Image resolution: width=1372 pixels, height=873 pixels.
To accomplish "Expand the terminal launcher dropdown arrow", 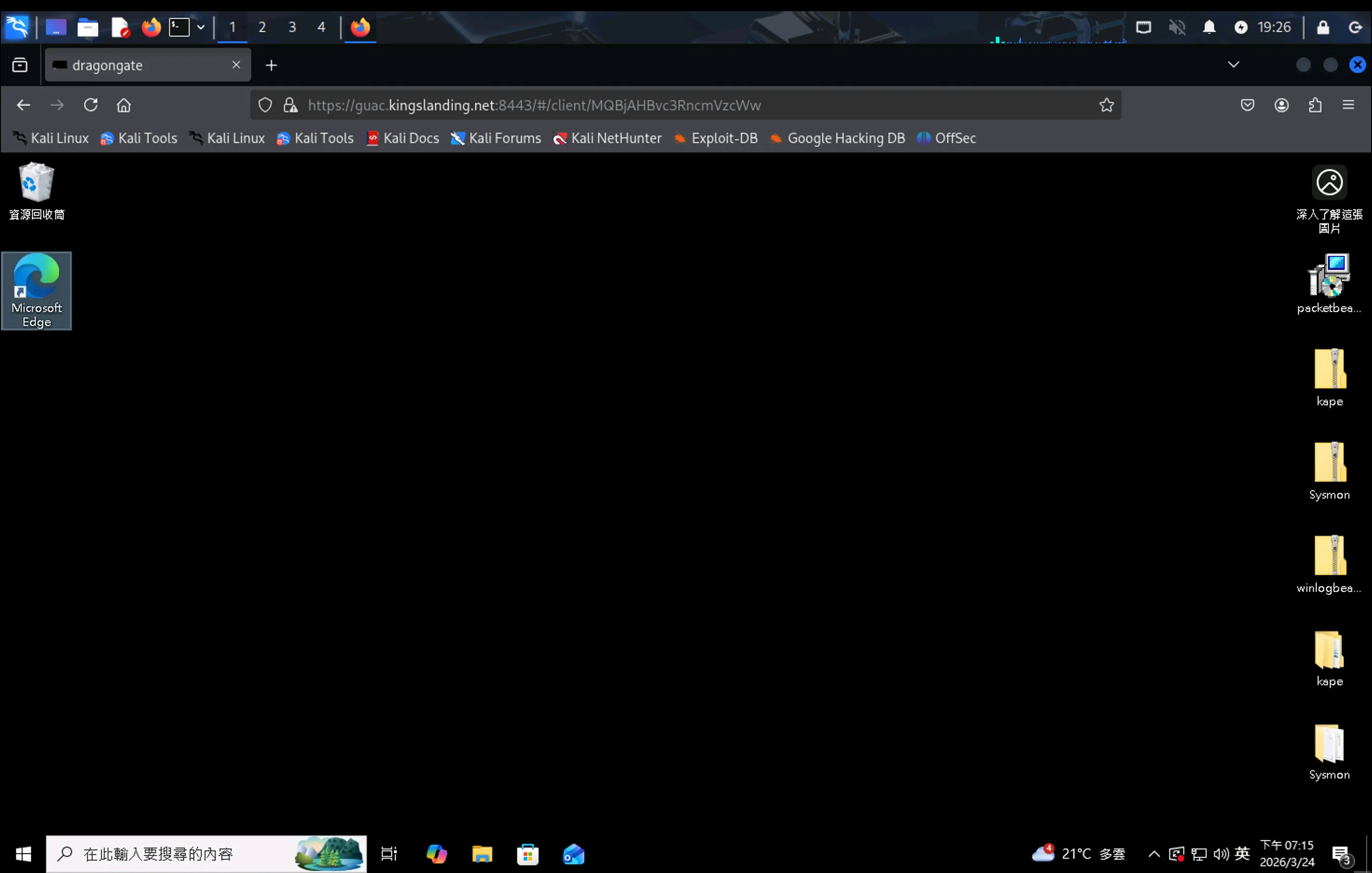I will pyautogui.click(x=201, y=28).
